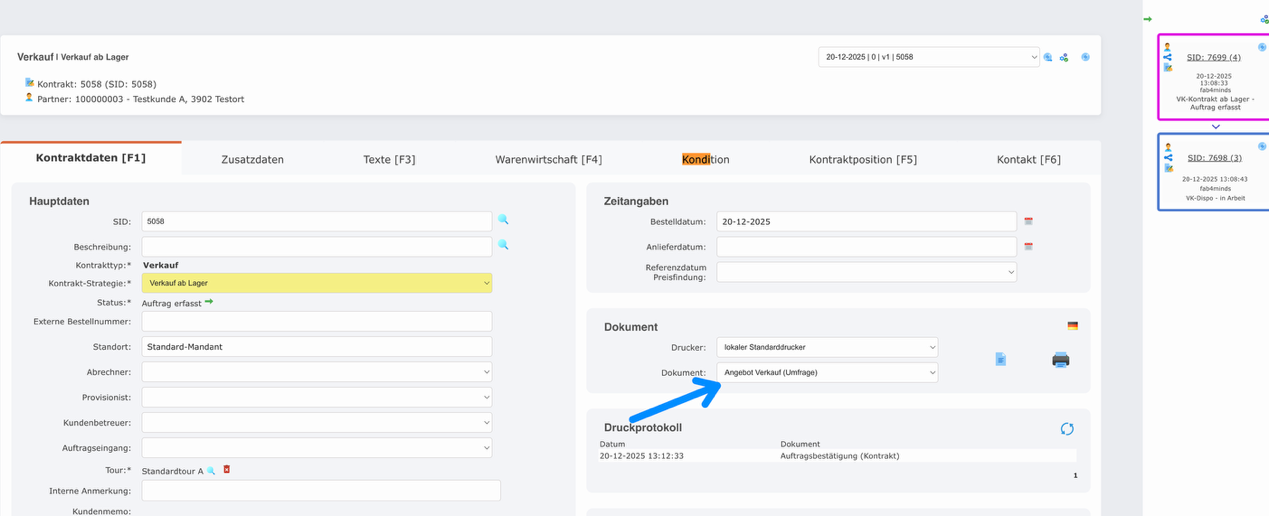Open the Abrechner dropdown
Viewport: 1269px width, 516px height.
pos(317,372)
